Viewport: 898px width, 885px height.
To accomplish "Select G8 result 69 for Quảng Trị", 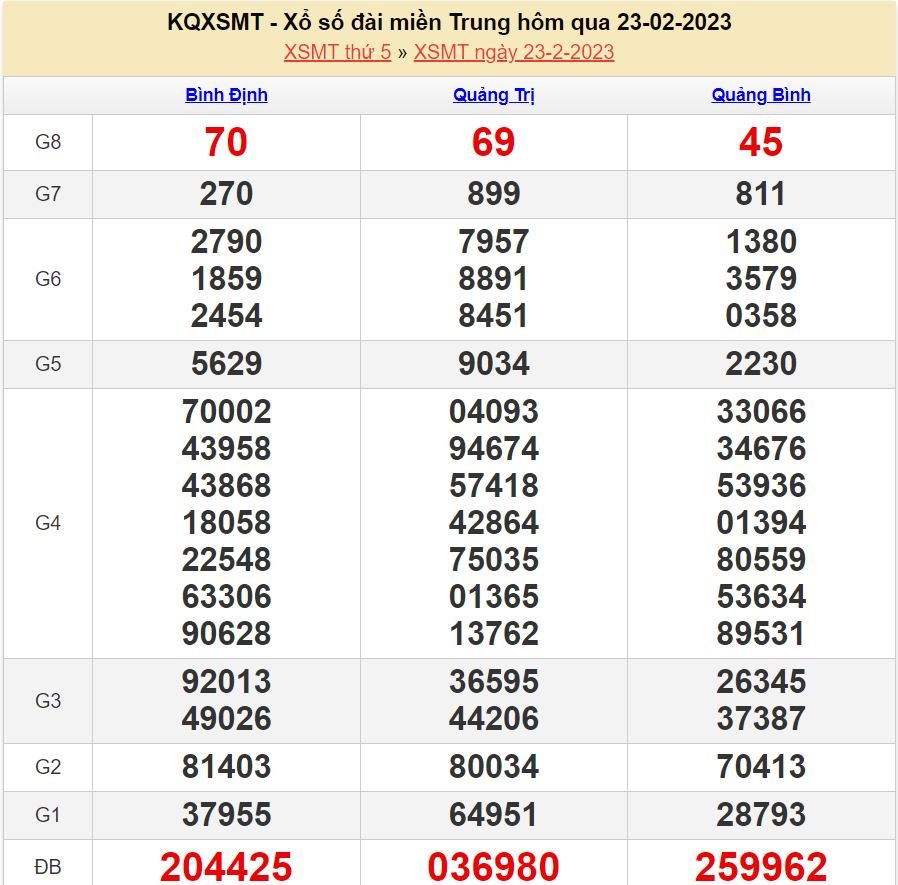I will coord(494,142).
